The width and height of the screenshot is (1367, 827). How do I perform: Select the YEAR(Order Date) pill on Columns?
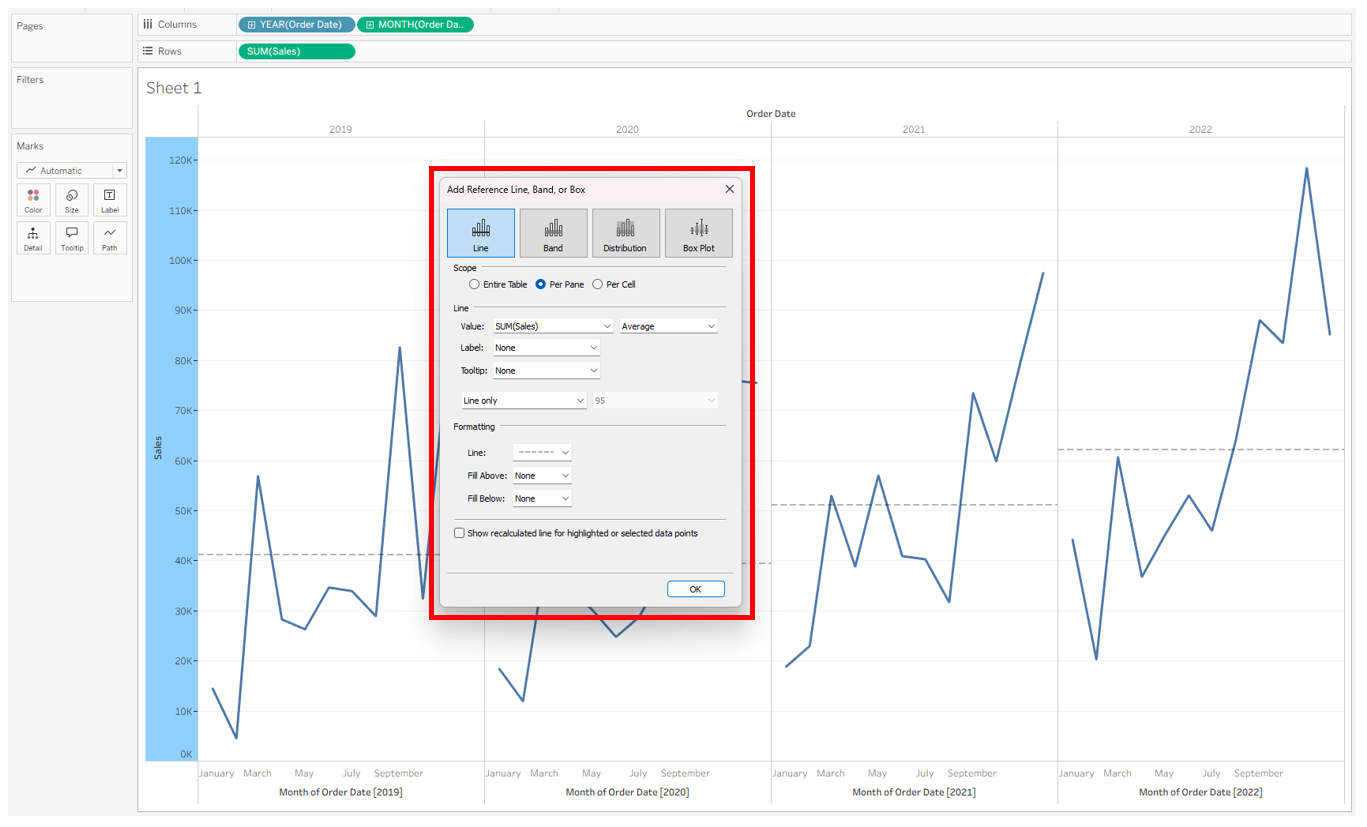click(x=296, y=24)
